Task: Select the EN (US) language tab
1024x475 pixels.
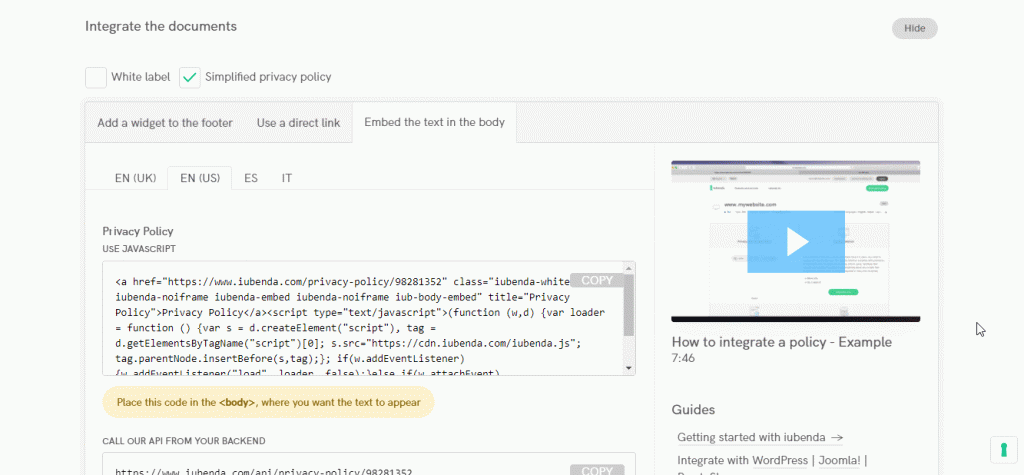Action: coord(200,178)
